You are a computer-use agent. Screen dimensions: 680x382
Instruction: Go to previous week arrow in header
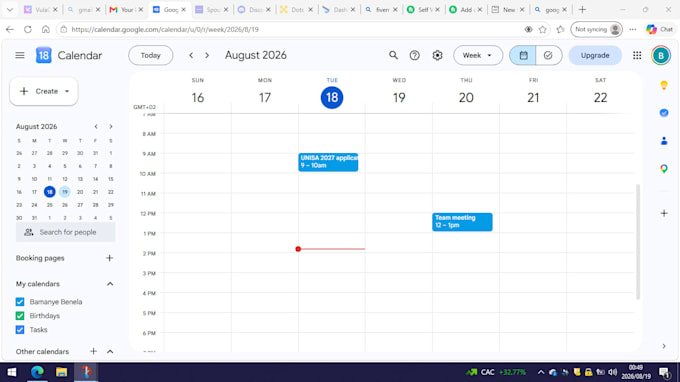pyautogui.click(x=191, y=56)
